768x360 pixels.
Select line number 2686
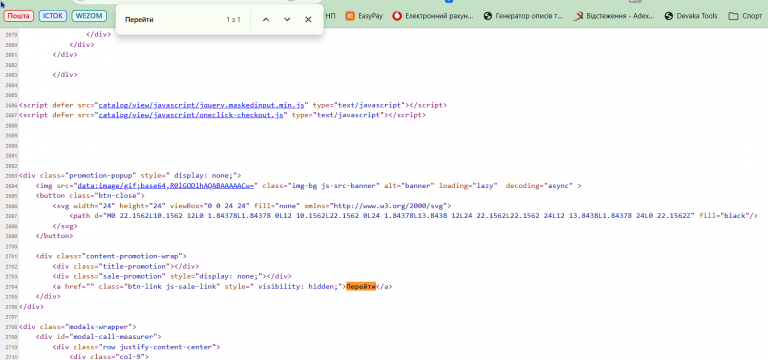(10, 105)
